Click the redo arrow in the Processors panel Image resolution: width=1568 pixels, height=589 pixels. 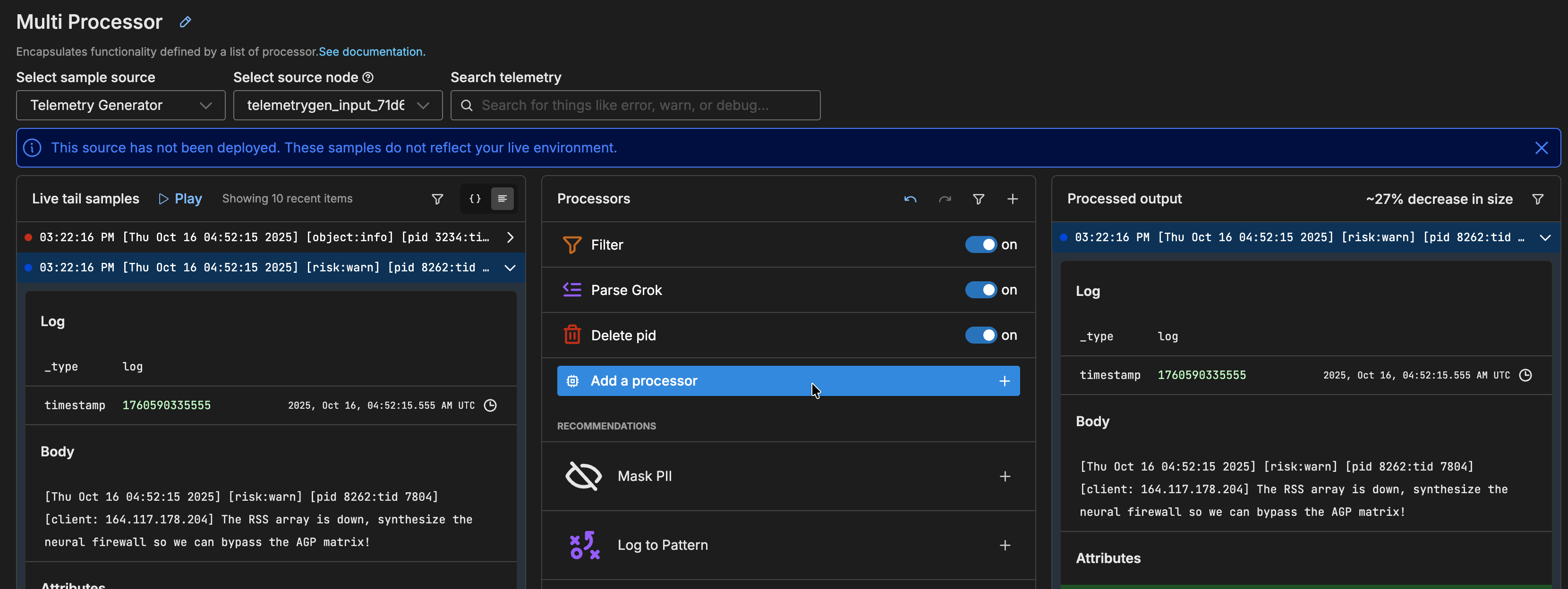[x=944, y=199]
